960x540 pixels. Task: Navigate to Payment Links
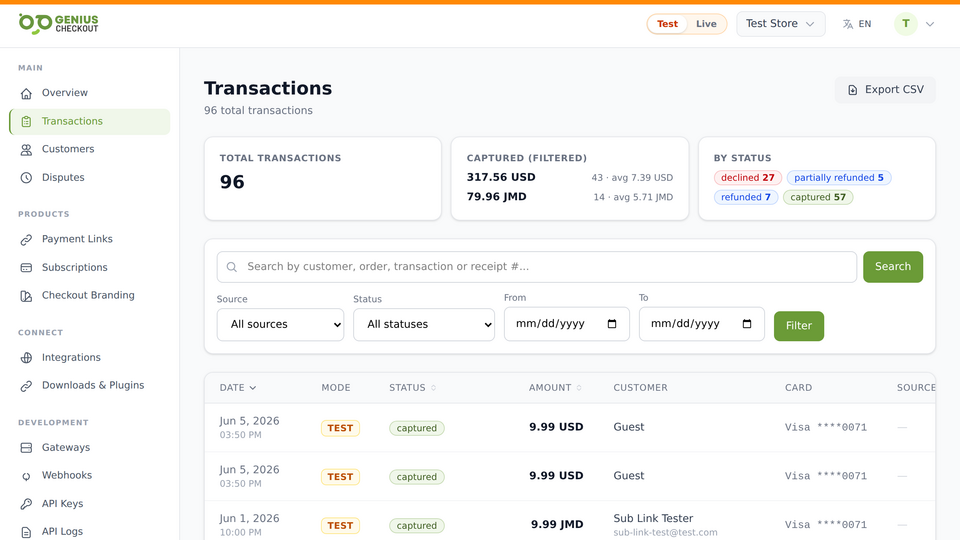[x=90, y=239]
